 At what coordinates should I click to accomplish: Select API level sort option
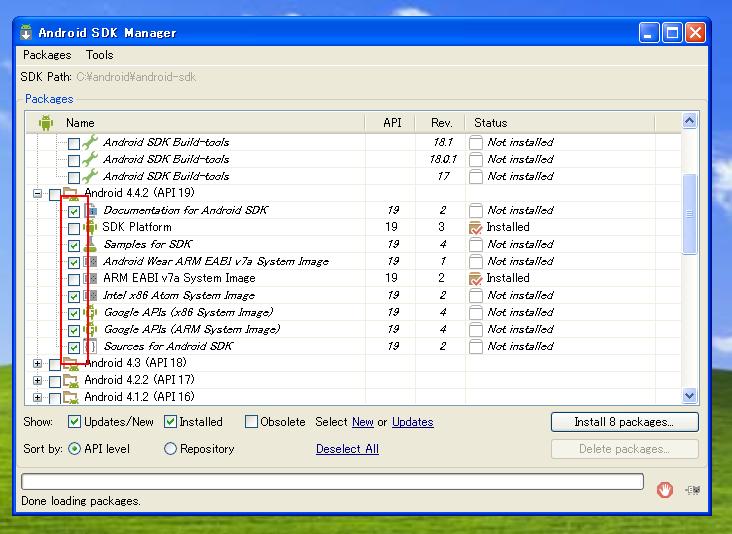point(74,449)
